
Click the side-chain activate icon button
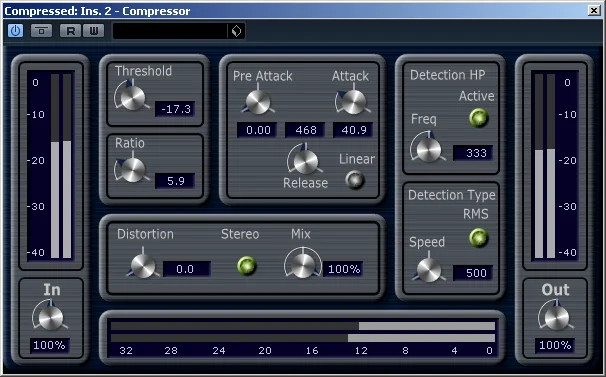(x=41, y=31)
